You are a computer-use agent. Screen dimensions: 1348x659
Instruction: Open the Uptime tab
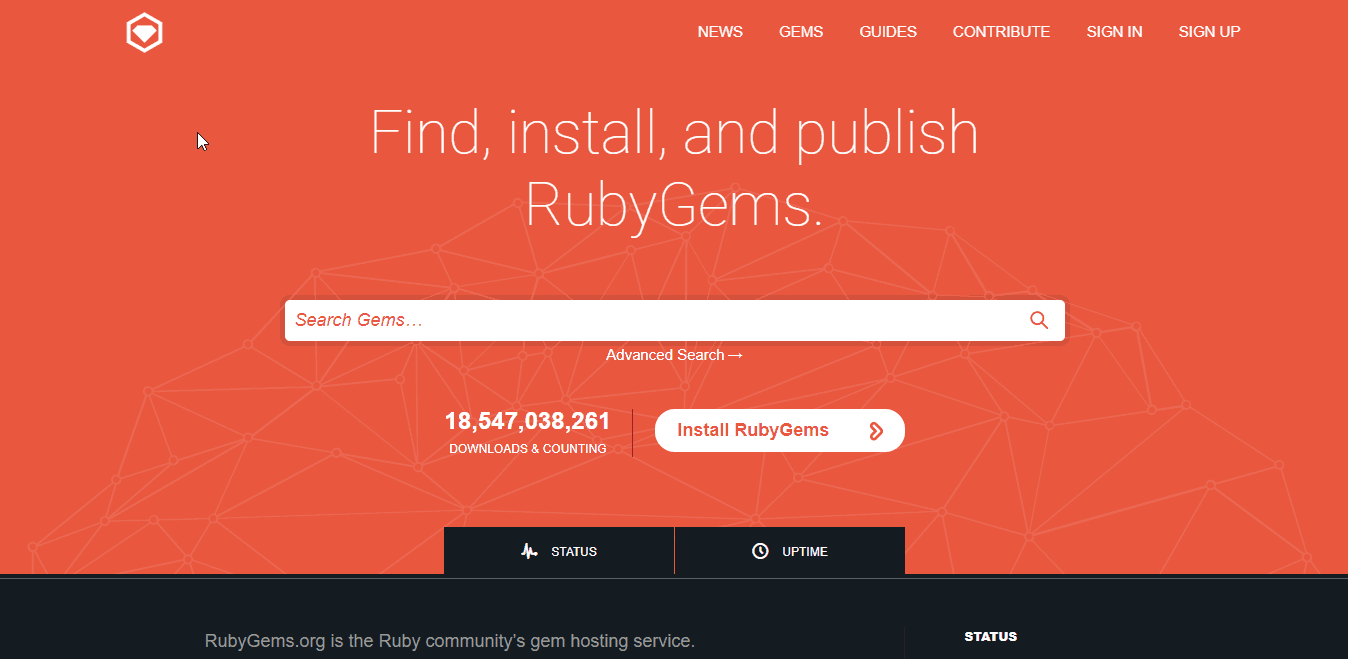[790, 551]
